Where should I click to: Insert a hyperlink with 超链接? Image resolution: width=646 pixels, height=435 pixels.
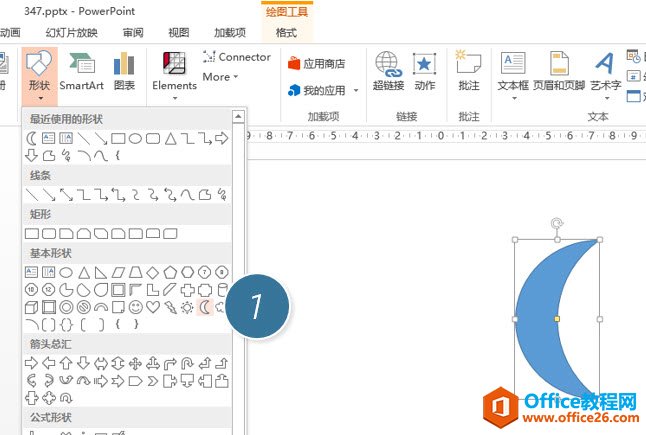point(388,71)
